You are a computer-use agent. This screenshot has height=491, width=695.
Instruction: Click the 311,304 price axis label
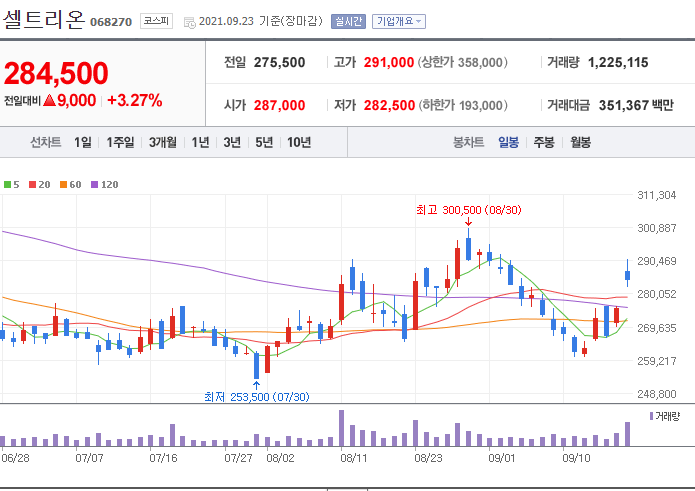pos(656,195)
